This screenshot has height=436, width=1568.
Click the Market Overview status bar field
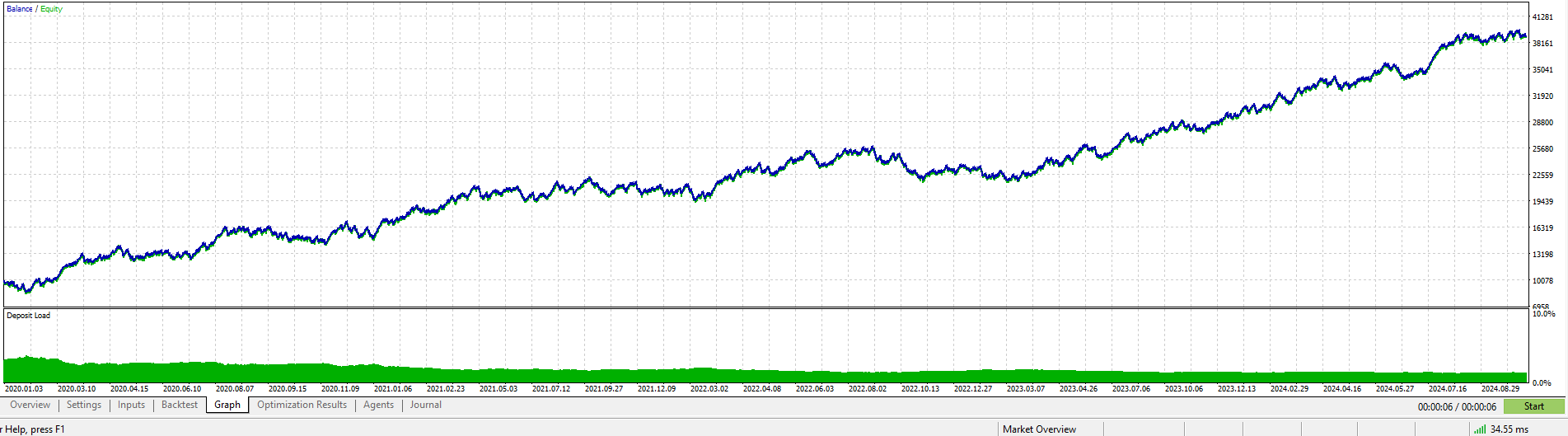pyautogui.click(x=1039, y=429)
